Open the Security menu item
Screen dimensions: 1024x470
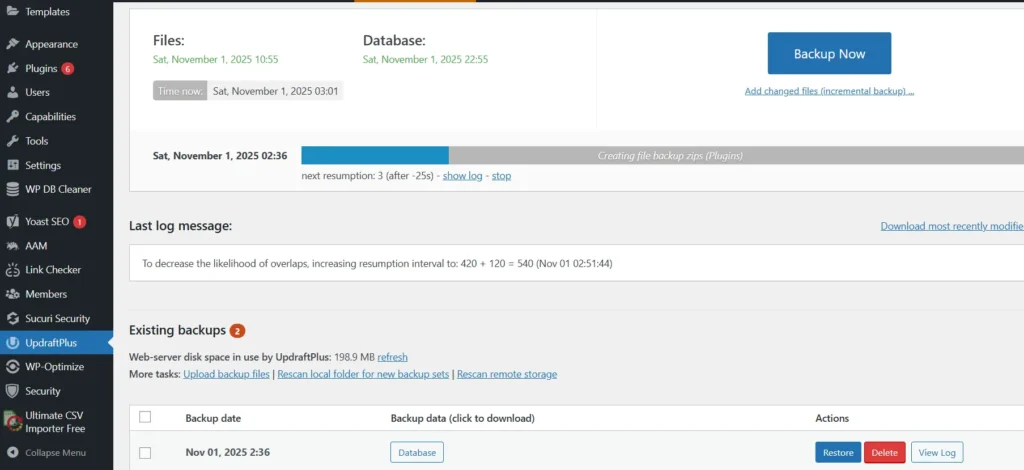(x=42, y=391)
